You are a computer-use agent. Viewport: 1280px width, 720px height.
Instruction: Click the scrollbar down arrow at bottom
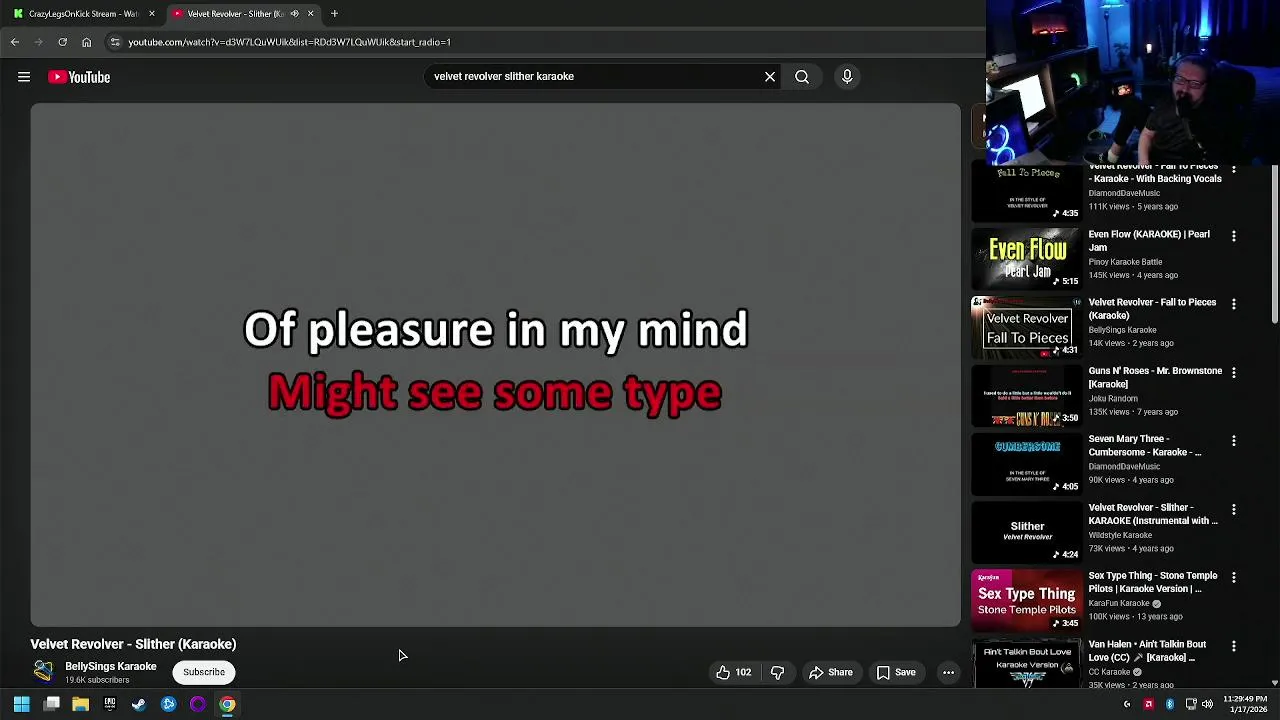pos(1274,683)
